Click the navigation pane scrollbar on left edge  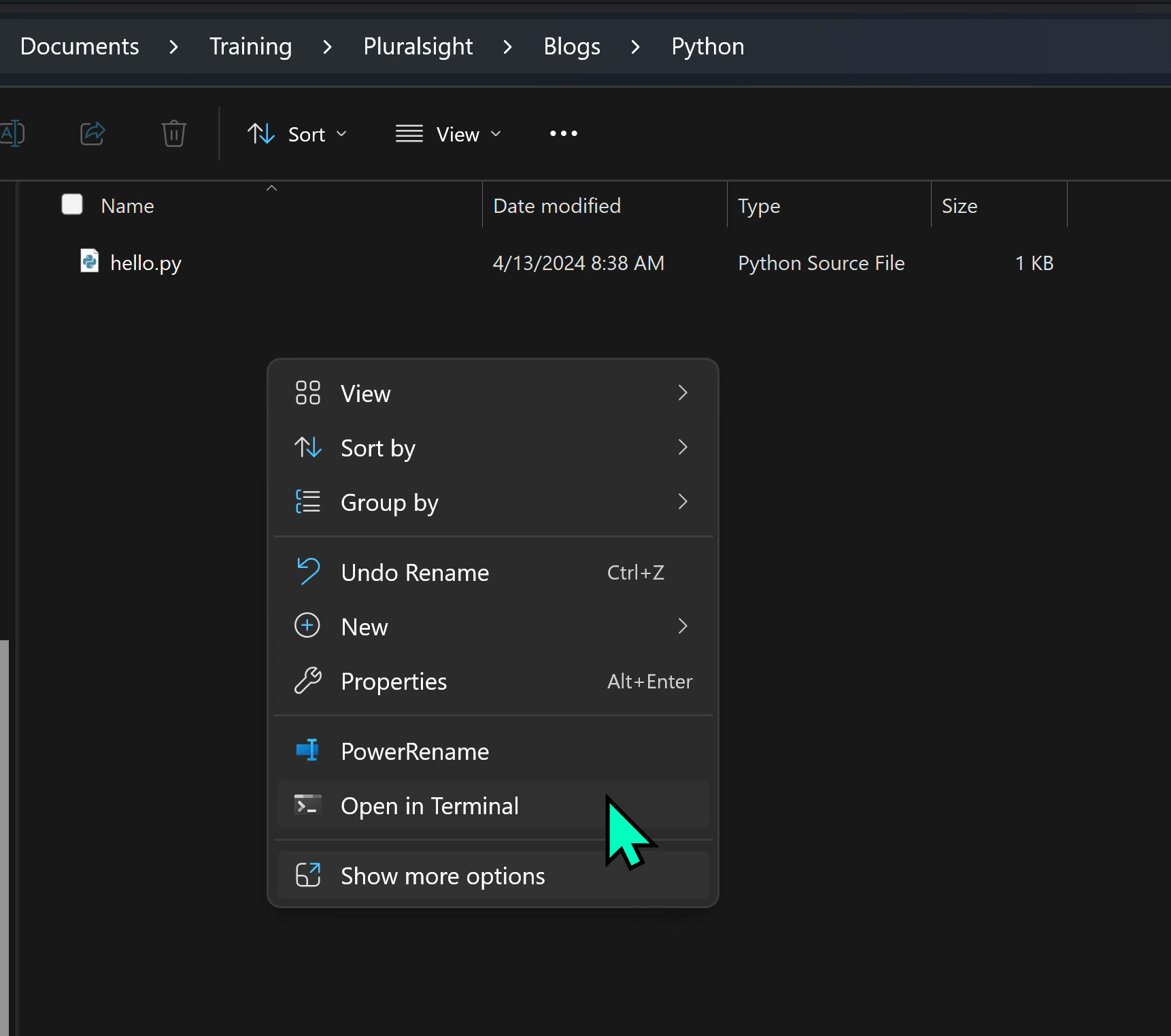tap(5, 837)
